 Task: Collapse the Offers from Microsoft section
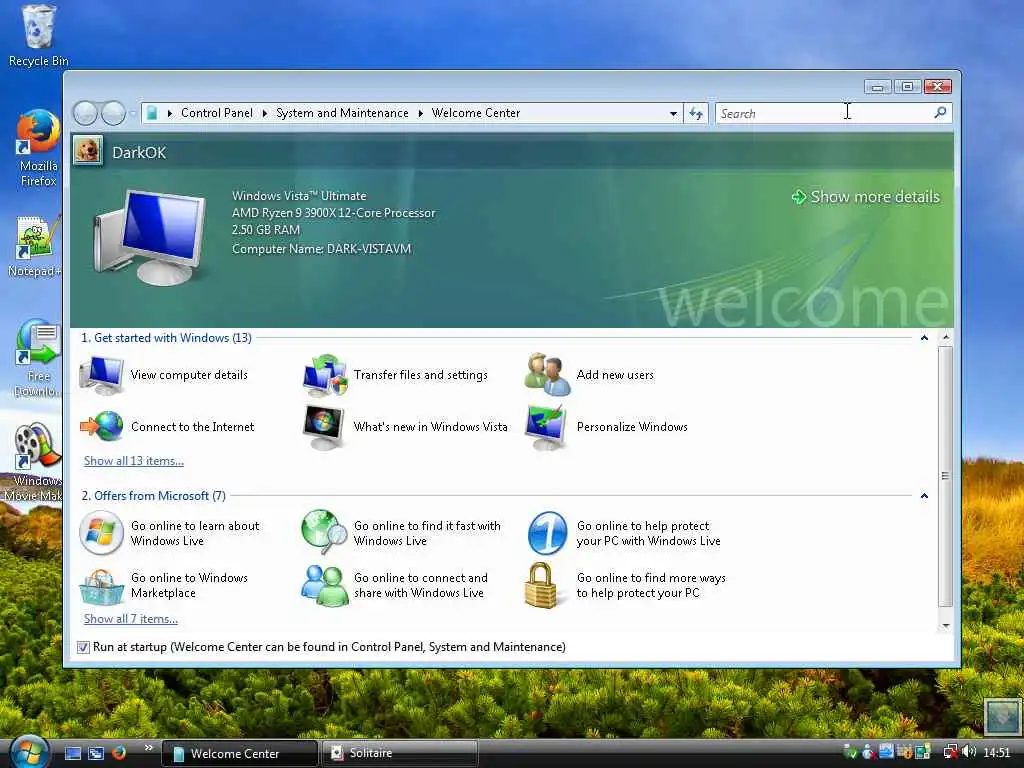(924, 496)
